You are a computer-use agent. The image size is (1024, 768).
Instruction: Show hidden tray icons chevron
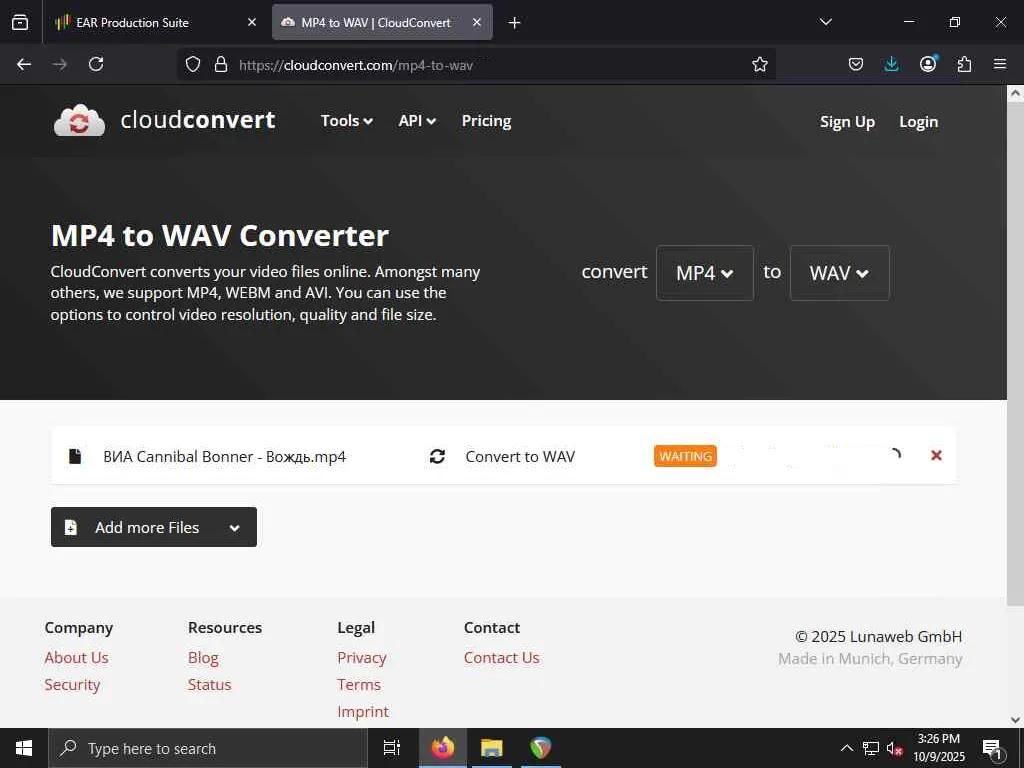[x=846, y=748]
